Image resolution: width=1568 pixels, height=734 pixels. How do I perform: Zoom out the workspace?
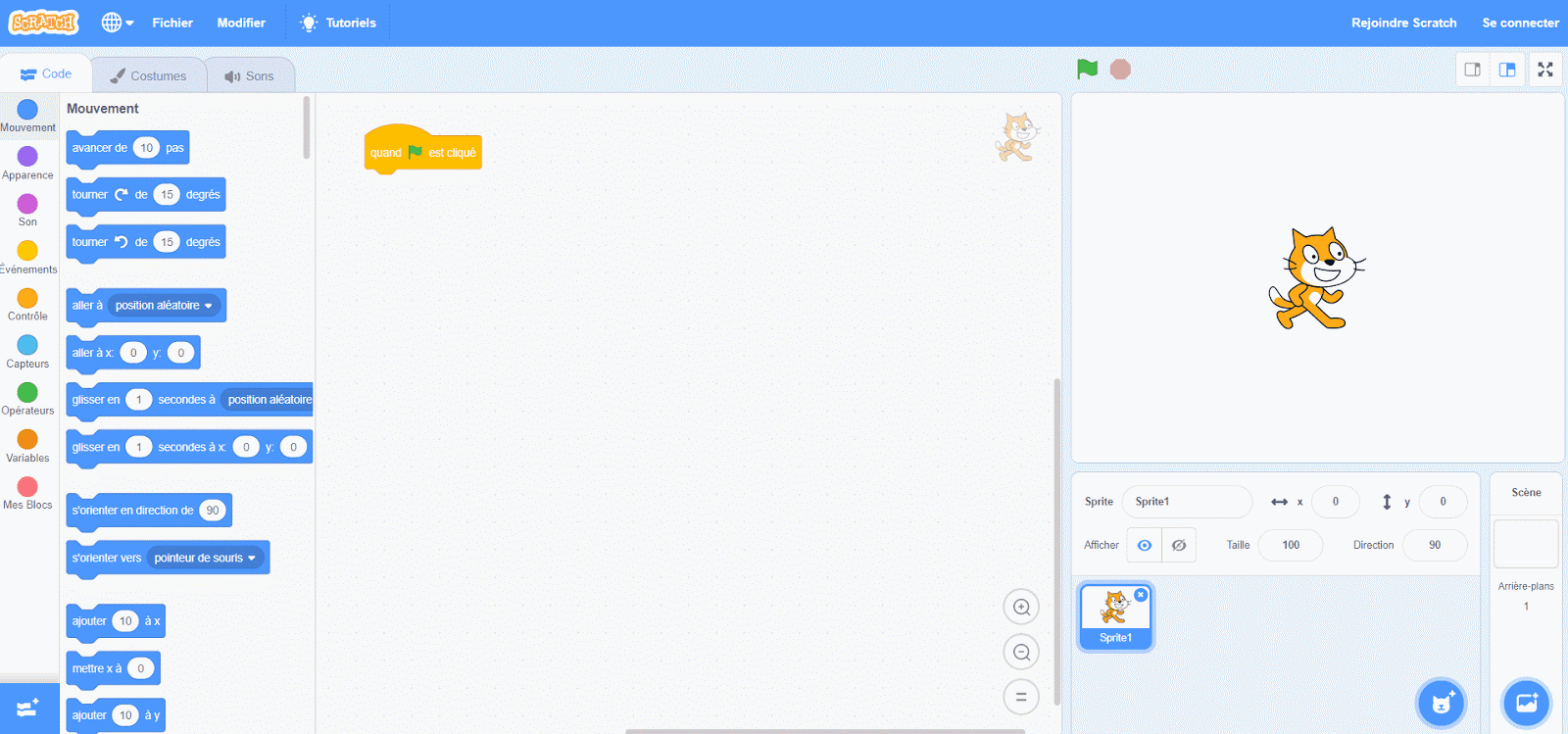tap(1021, 652)
